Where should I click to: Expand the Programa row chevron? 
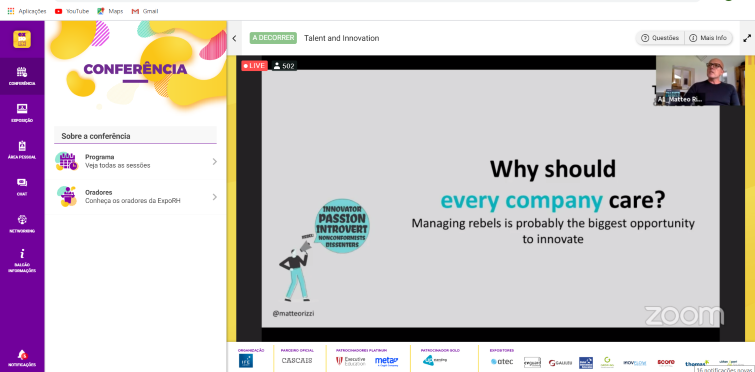[214, 162]
